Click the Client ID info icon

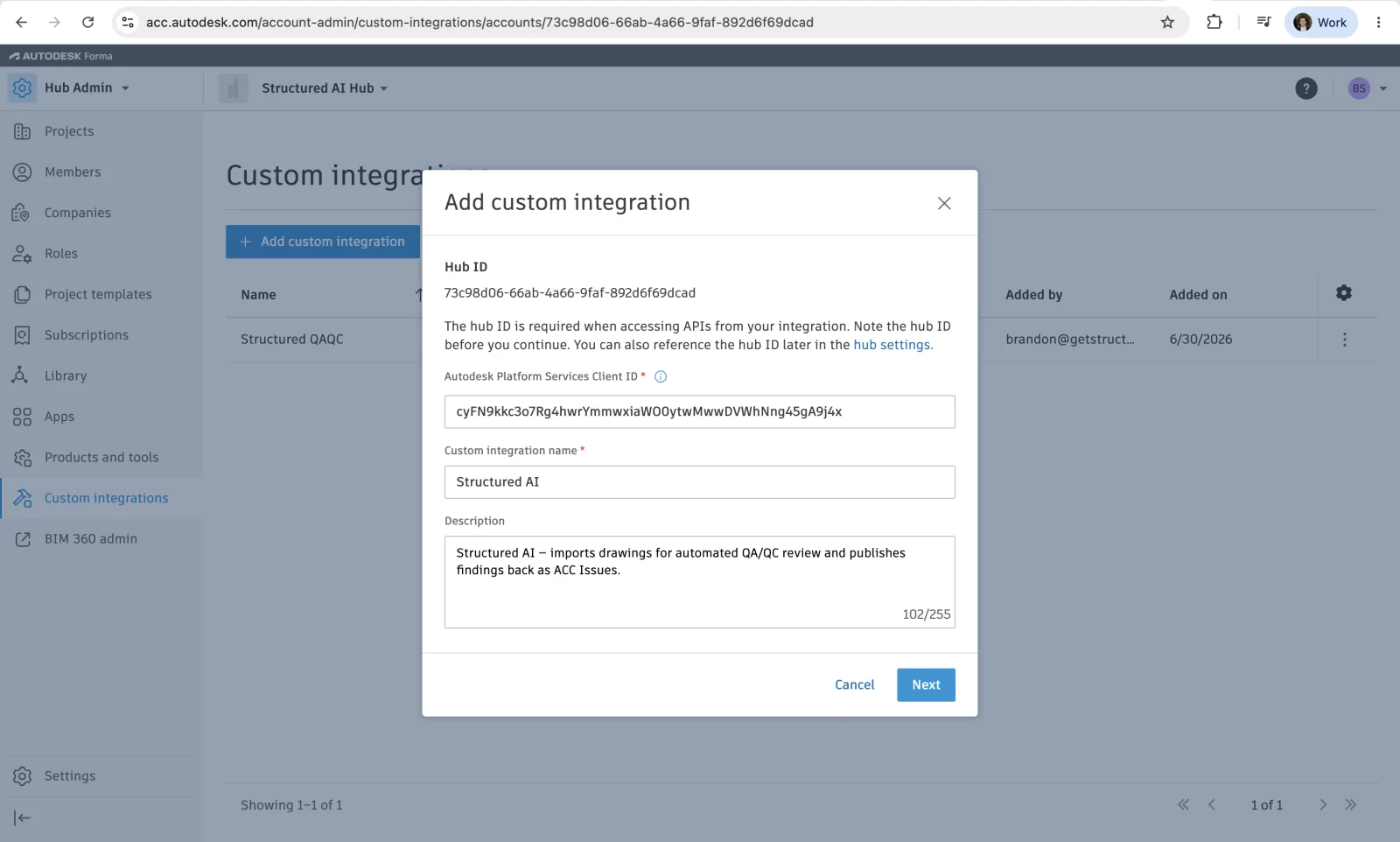tap(661, 377)
